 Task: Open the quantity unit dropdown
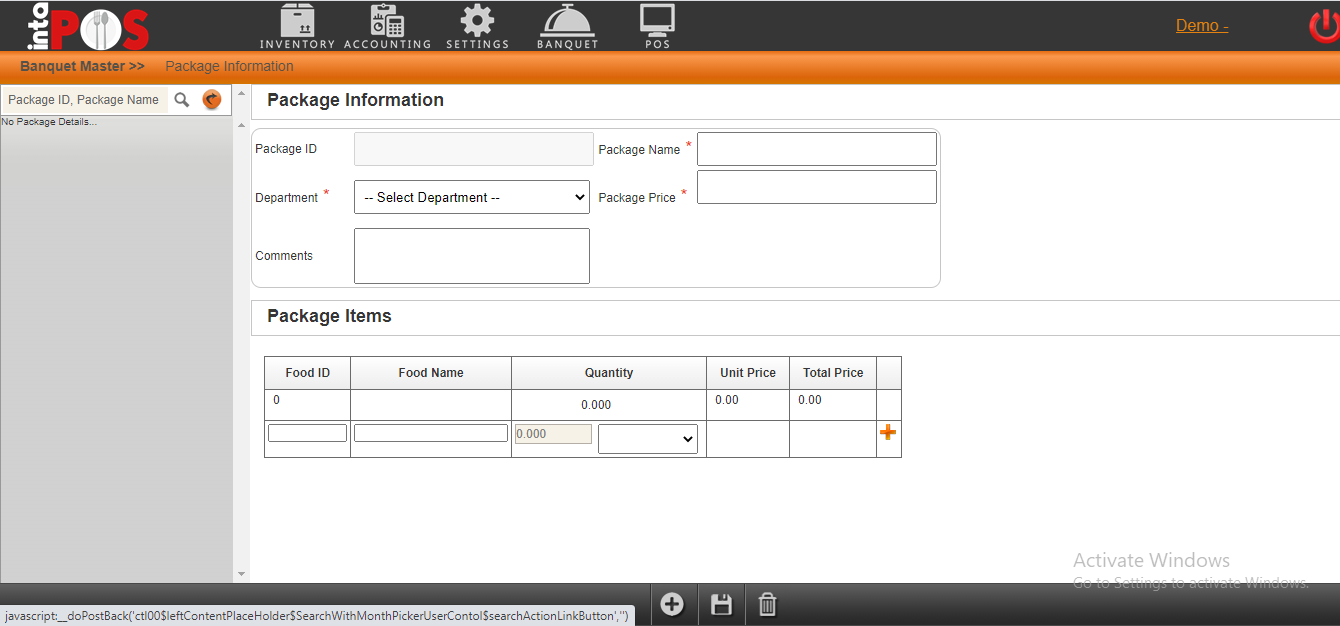pos(648,439)
